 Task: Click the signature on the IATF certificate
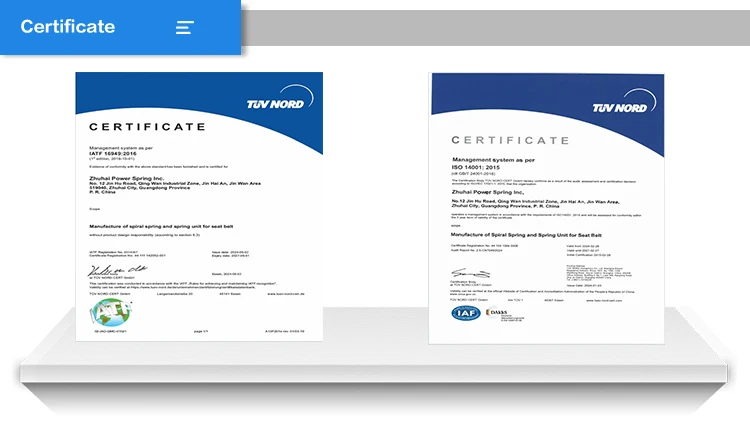click(x=117, y=270)
